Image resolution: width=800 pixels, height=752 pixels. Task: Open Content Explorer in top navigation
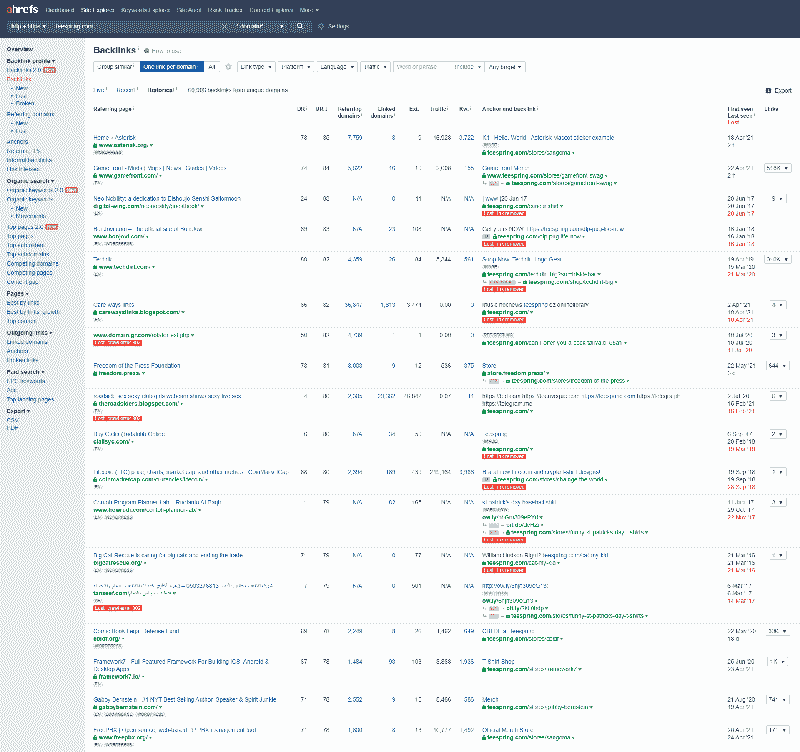pos(271,10)
